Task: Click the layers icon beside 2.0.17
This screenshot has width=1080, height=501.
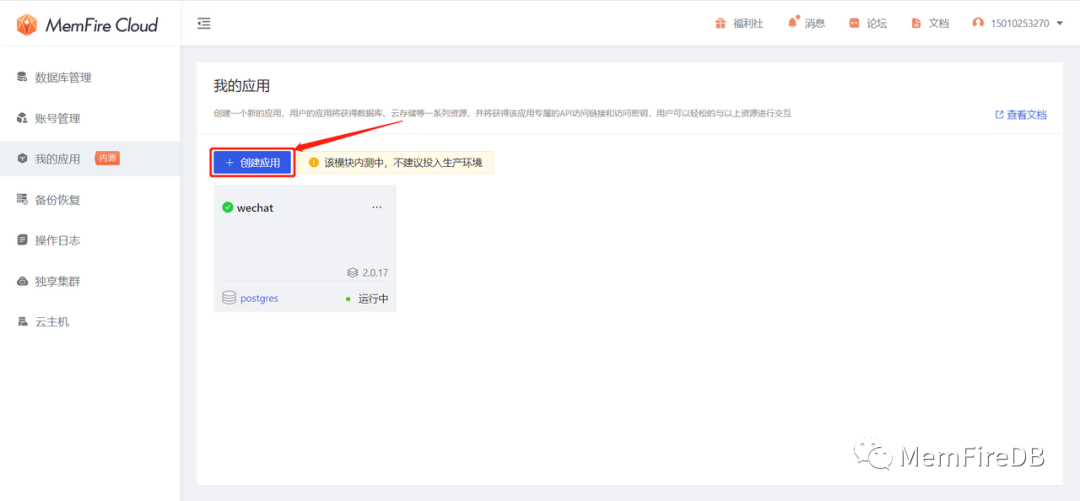Action: pos(353,273)
